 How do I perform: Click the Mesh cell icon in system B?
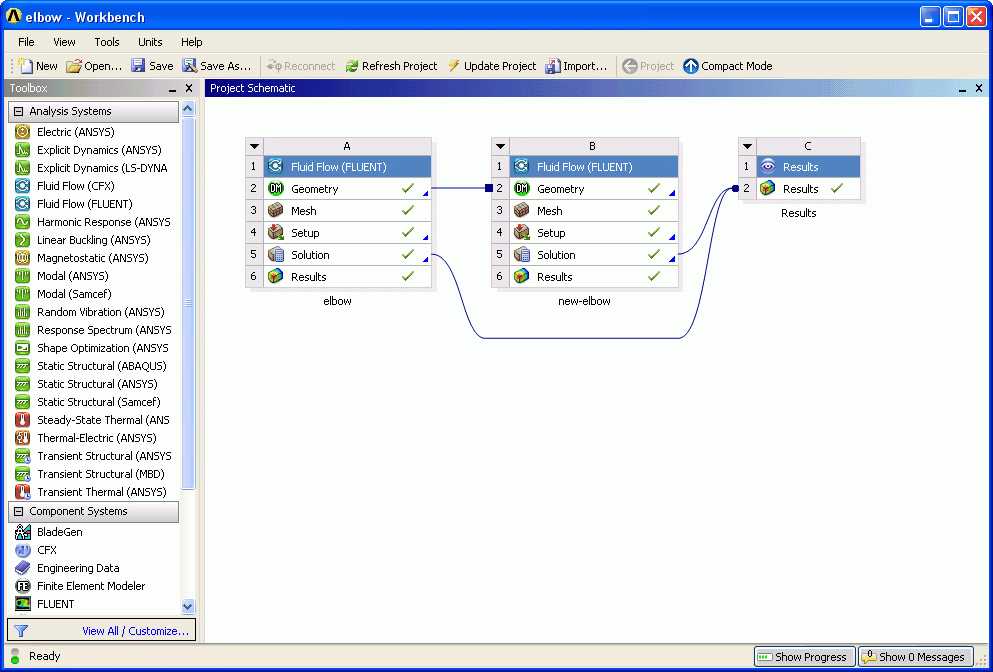(x=522, y=211)
